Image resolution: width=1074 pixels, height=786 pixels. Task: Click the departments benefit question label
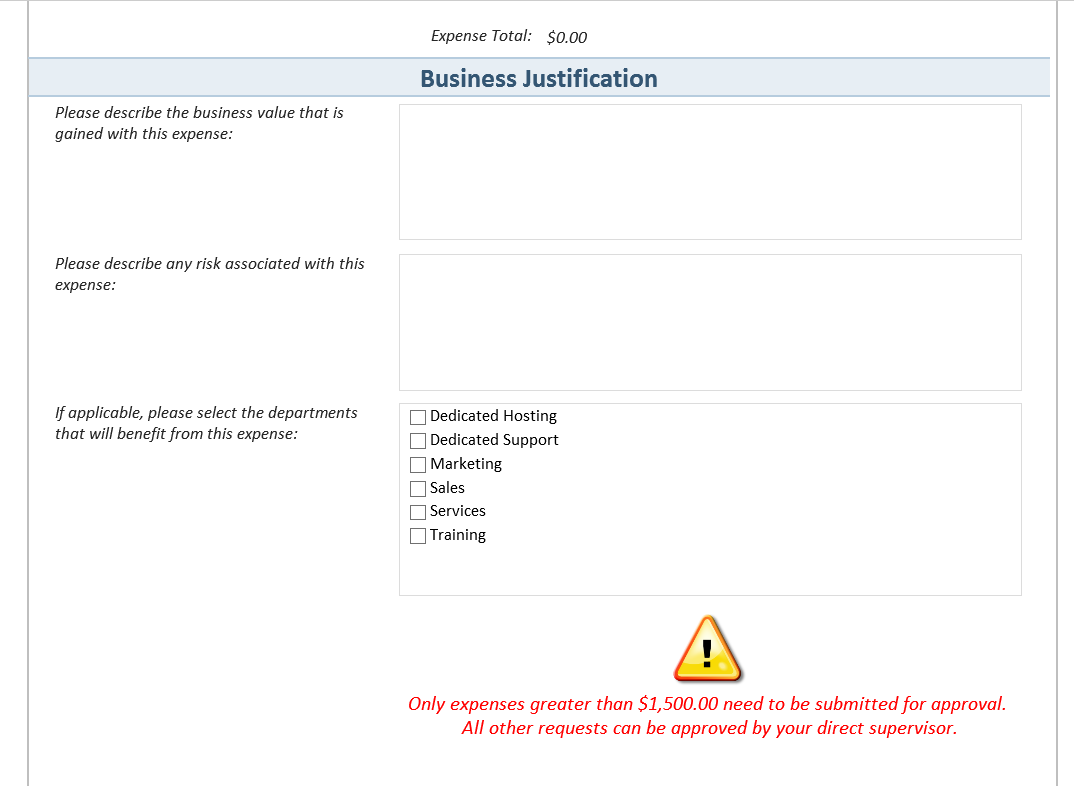(206, 423)
